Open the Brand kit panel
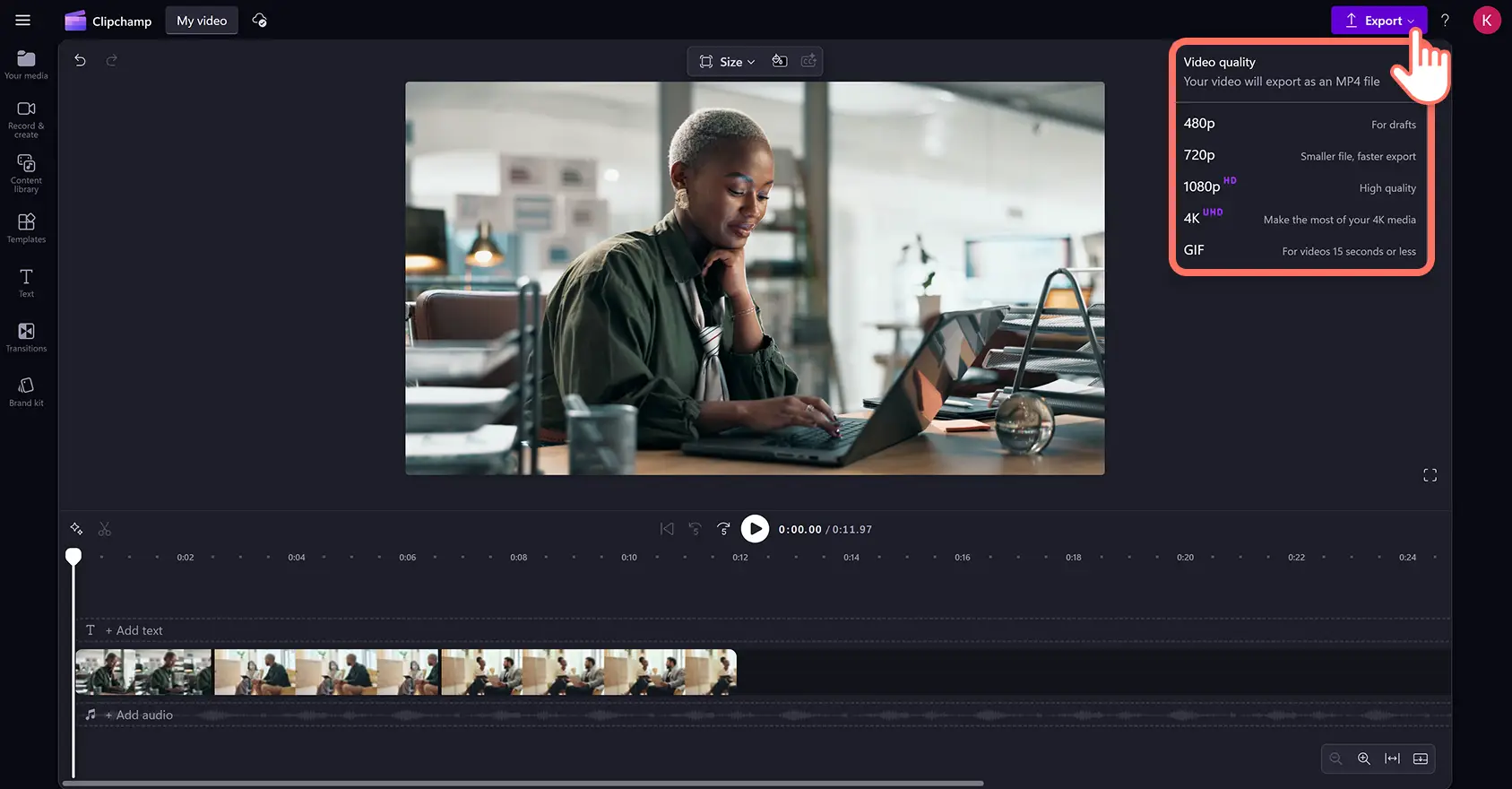Image resolution: width=1512 pixels, height=789 pixels. pos(26,392)
